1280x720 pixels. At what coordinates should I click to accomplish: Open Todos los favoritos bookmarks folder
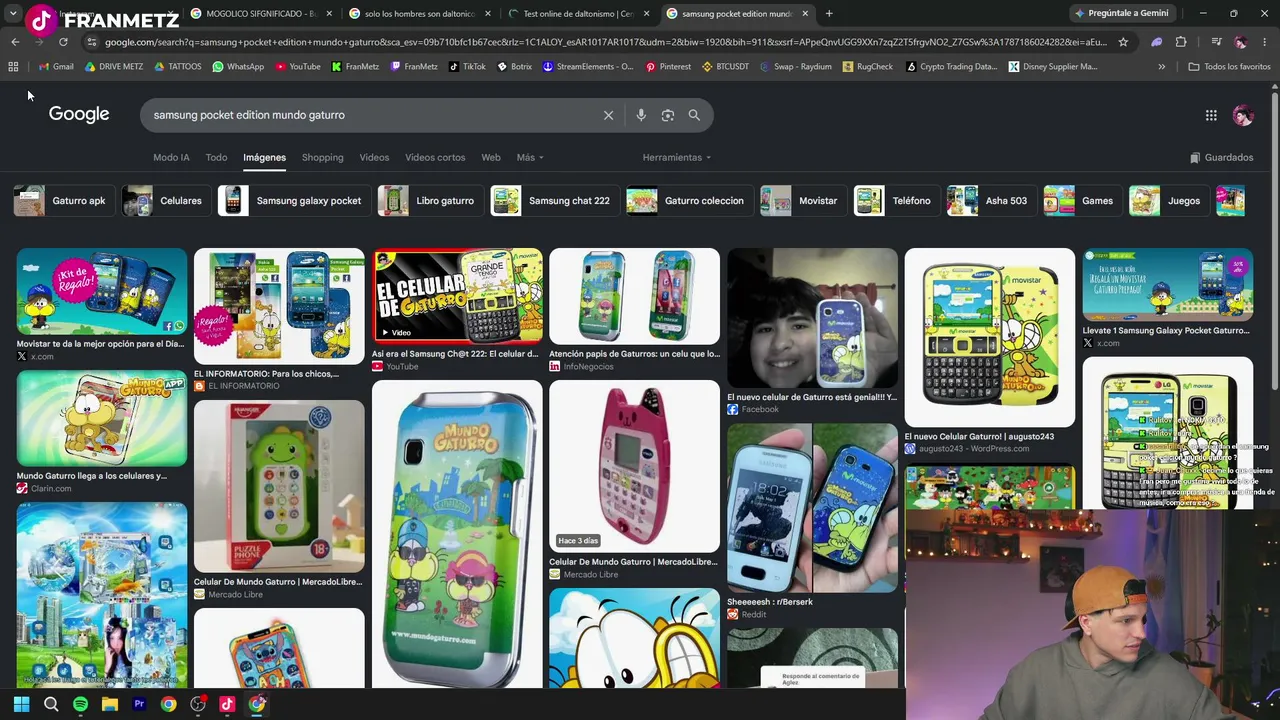(1229, 67)
